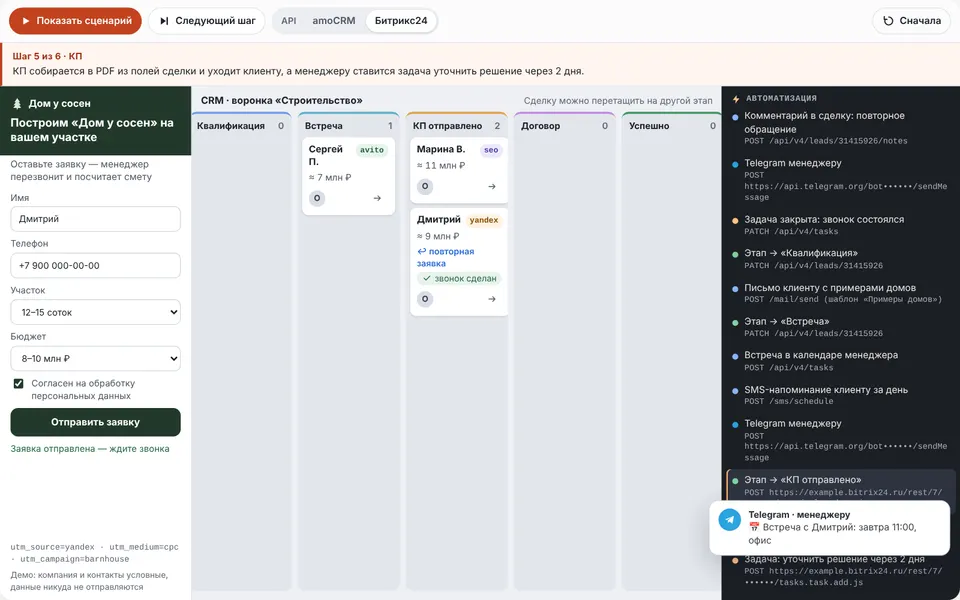Click the O avatar on the Сергей П. card

click(x=317, y=198)
